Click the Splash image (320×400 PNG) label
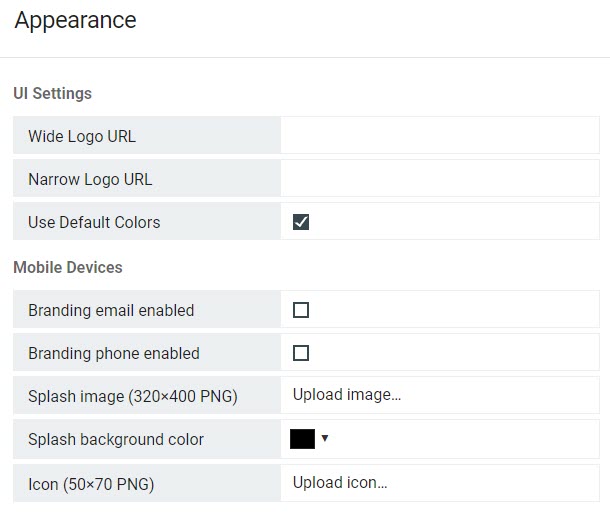This screenshot has height=515, width=610. (x=133, y=396)
